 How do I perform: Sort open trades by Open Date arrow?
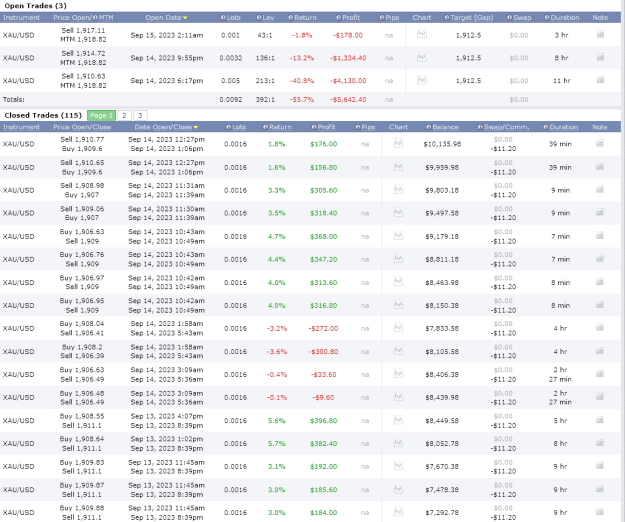click(185, 18)
